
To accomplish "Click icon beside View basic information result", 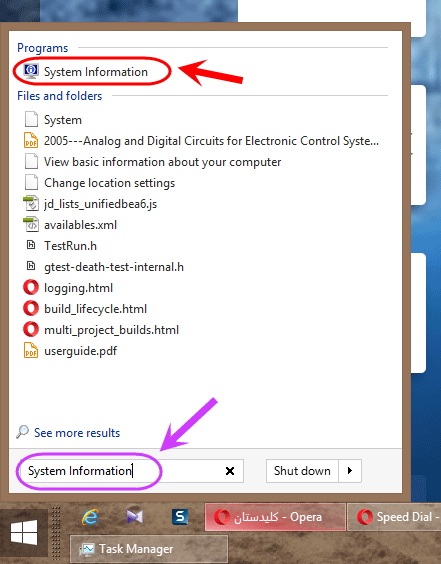I will [x=31, y=161].
